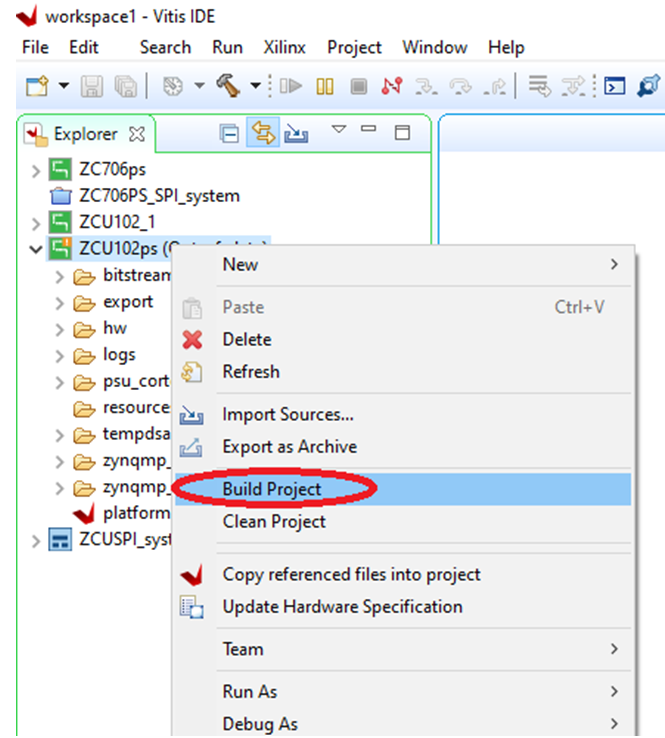Open the XSCT console toolbar icon
This screenshot has height=738, width=665.
pyautogui.click(x=616, y=86)
